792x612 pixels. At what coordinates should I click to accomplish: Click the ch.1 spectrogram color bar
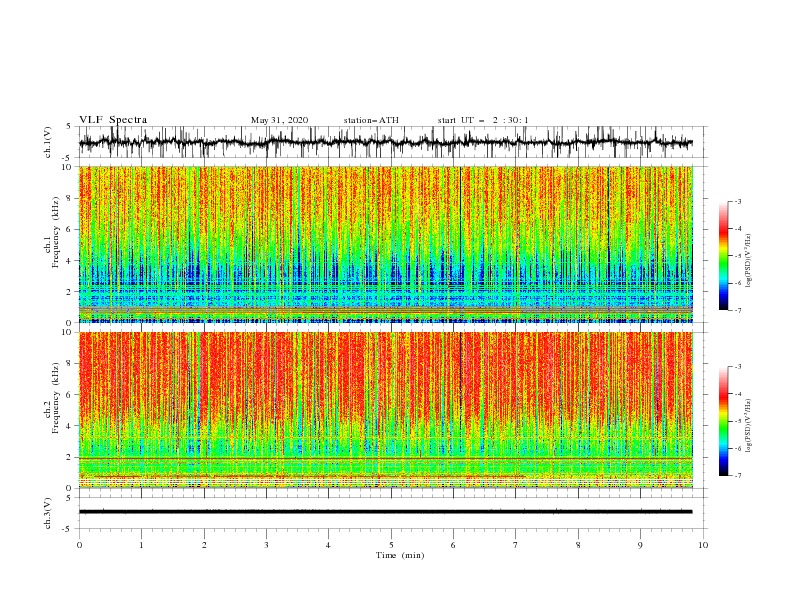pos(723,256)
